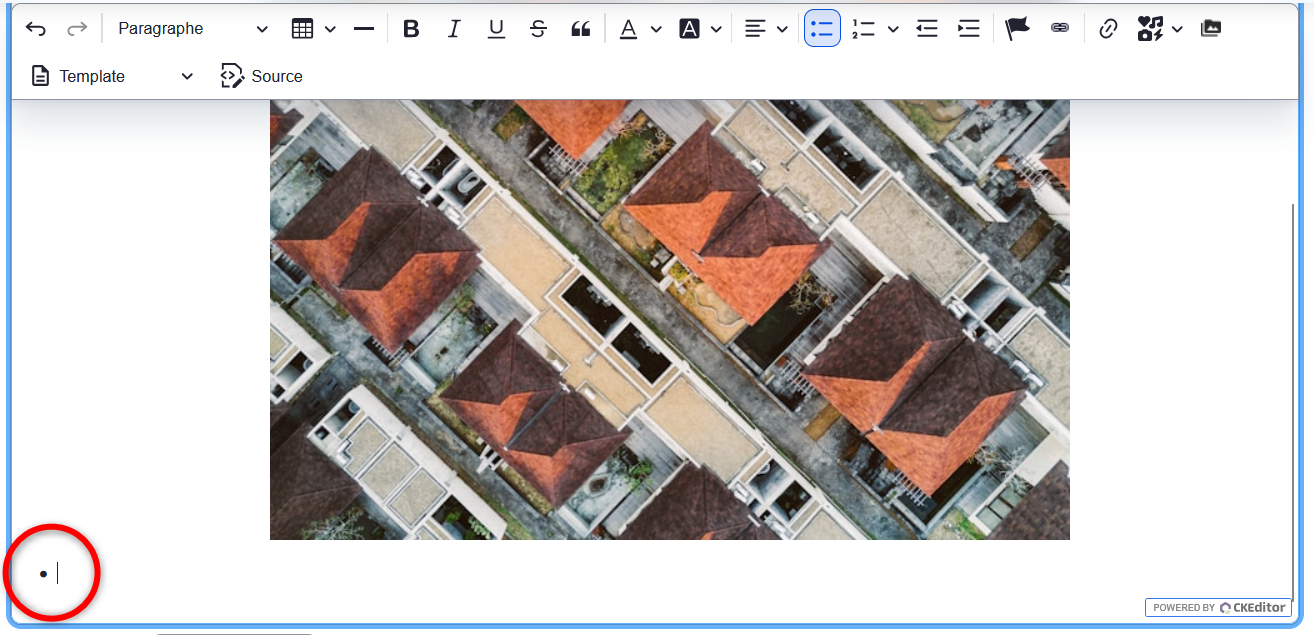Open the text alignment options

(755, 29)
